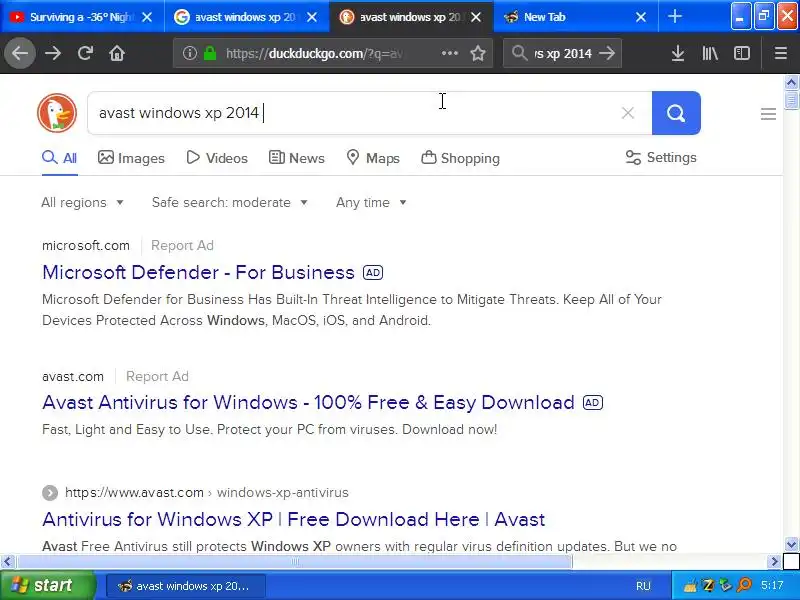
Task: Select avast windows xp taskbar button
Action: click(x=186, y=586)
